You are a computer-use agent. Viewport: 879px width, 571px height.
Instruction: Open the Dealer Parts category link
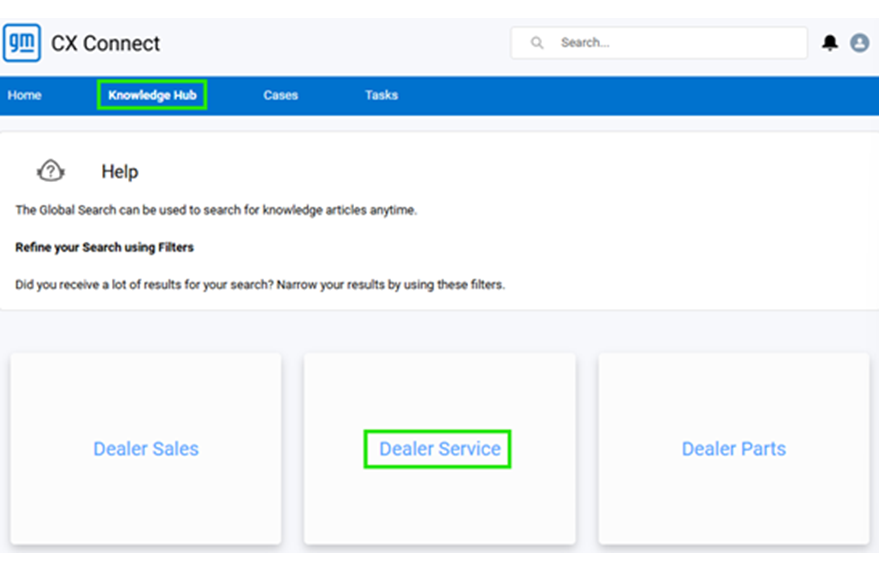(x=733, y=449)
